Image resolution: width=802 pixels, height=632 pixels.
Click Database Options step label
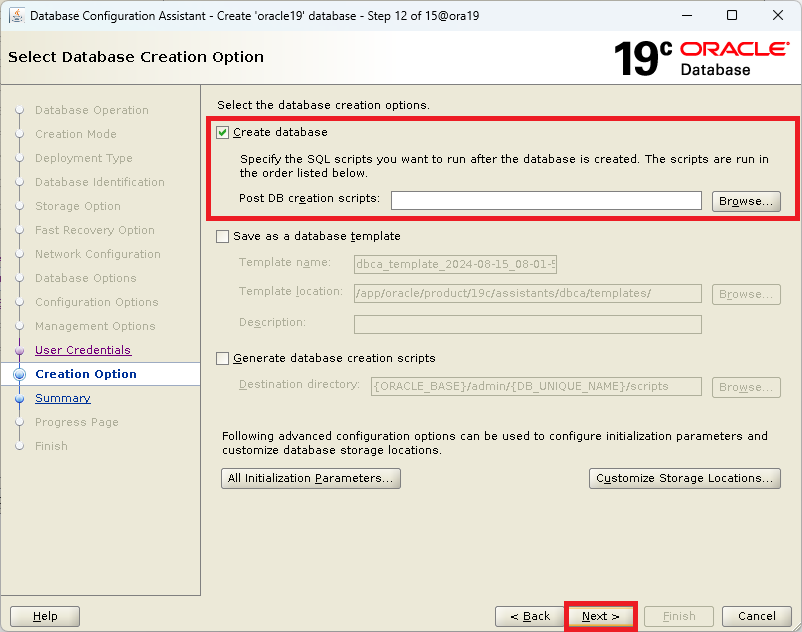point(85,278)
